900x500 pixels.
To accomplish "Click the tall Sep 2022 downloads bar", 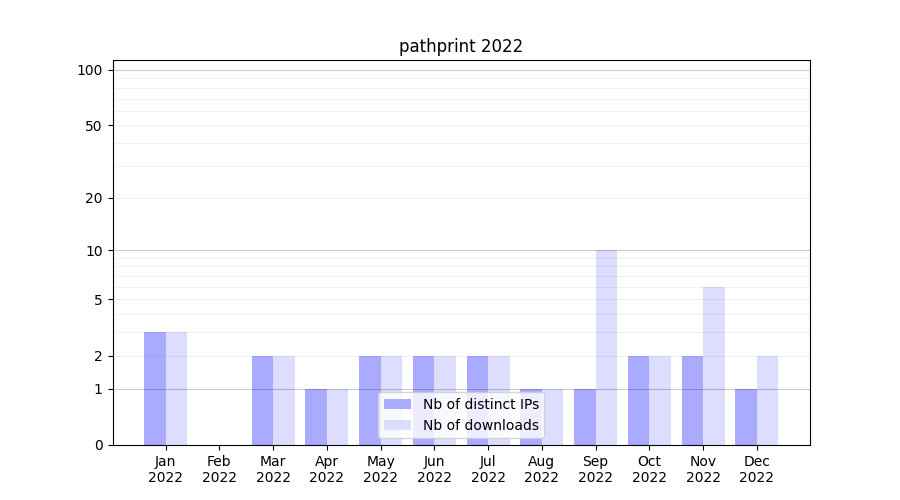I will tap(606, 347).
